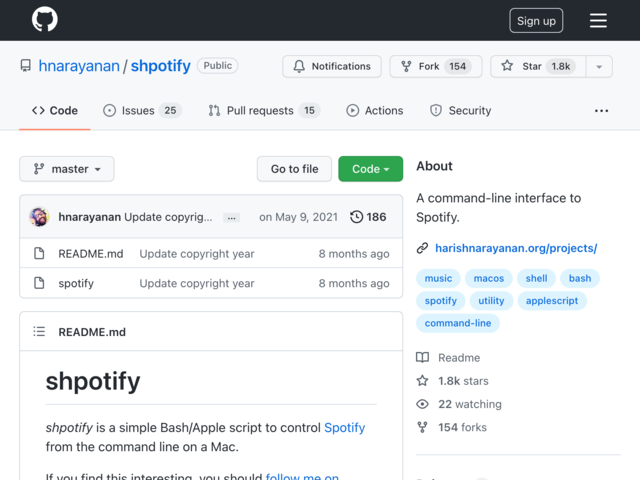Select the bash topic tag

point(580,278)
